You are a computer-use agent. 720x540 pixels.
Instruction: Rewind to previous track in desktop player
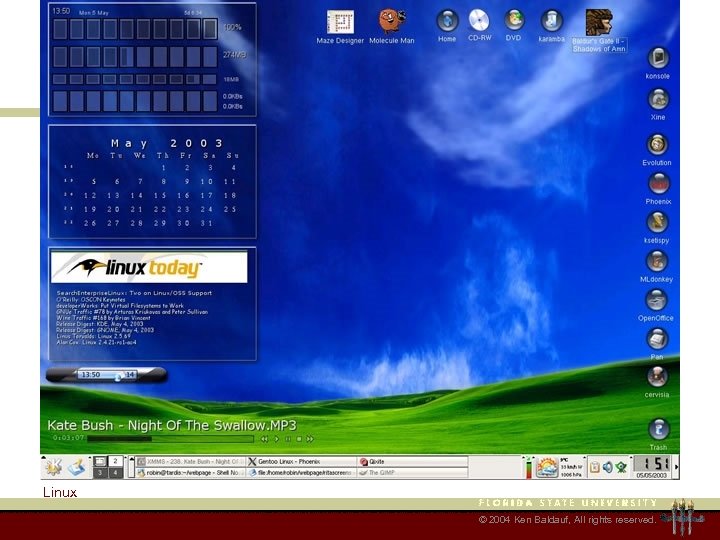tap(264, 439)
